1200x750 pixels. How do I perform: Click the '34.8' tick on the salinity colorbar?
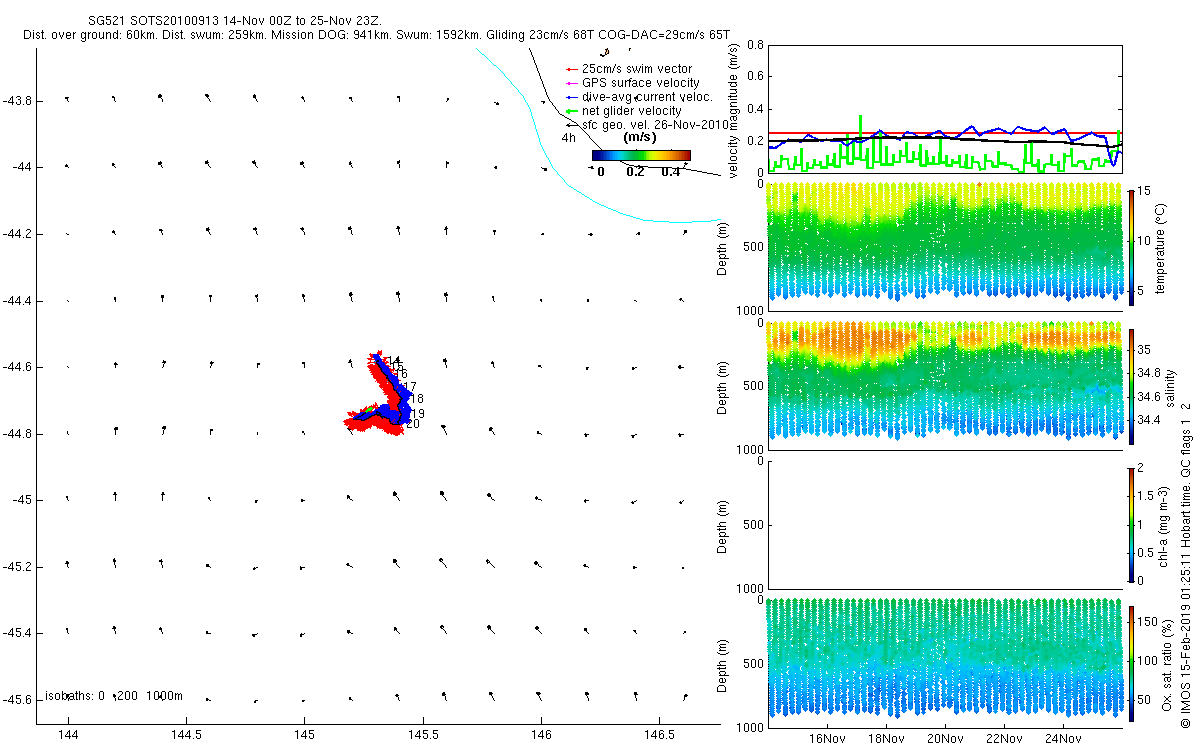(1151, 372)
